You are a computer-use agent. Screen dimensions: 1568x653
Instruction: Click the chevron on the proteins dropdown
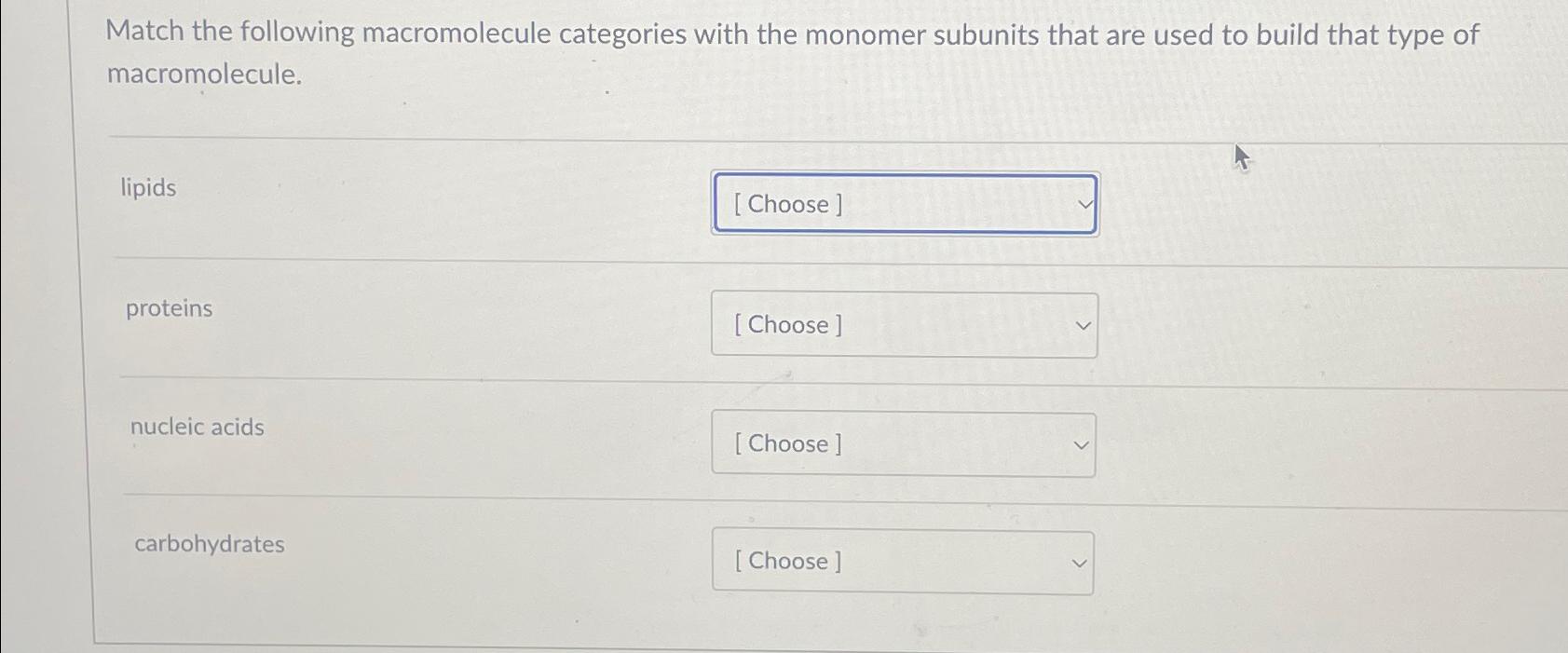(1081, 325)
